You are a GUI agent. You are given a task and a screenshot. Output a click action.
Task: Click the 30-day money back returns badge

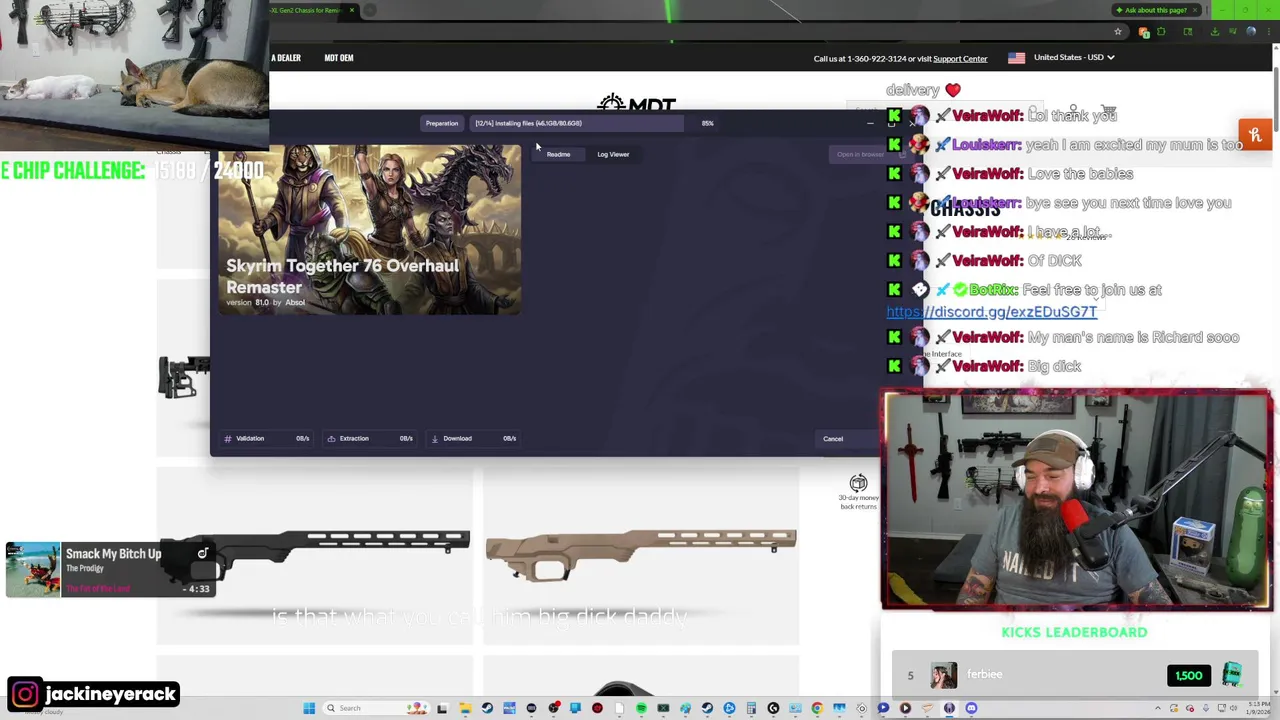[x=858, y=492]
